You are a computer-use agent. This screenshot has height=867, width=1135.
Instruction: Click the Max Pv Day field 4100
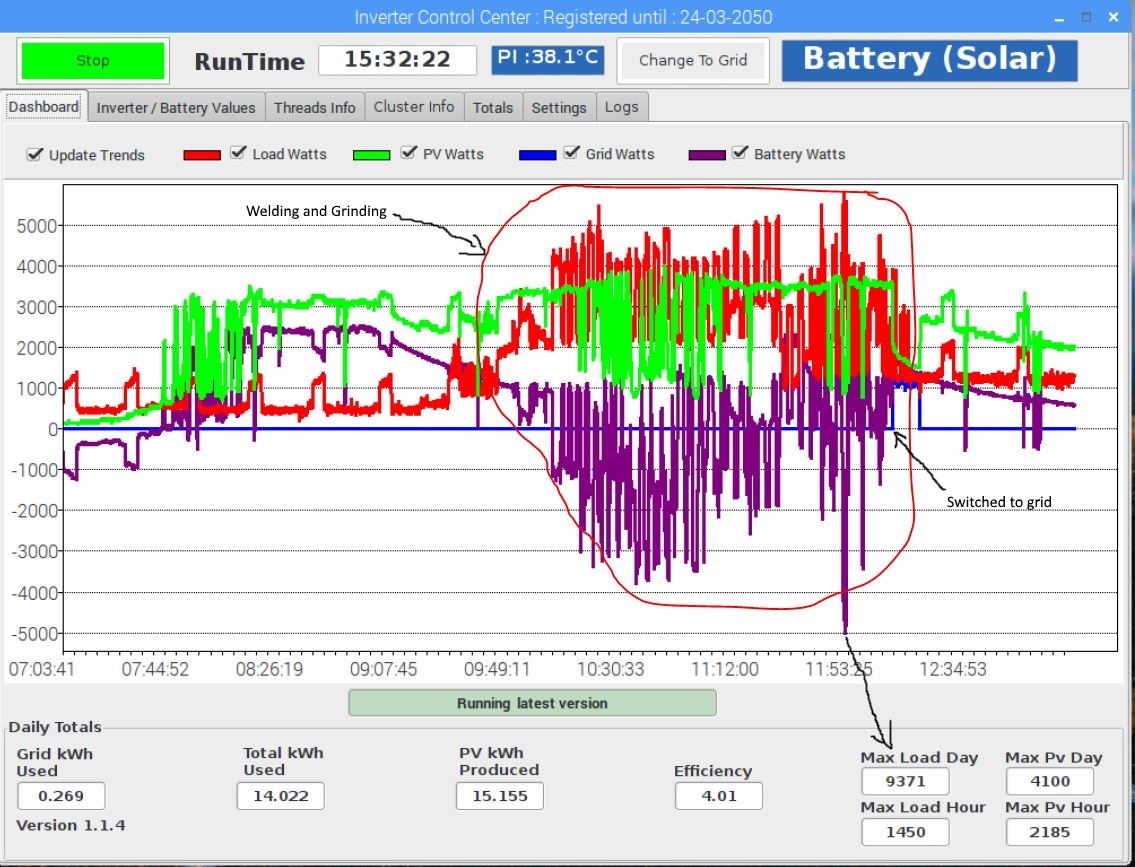pyautogui.click(x=1050, y=782)
